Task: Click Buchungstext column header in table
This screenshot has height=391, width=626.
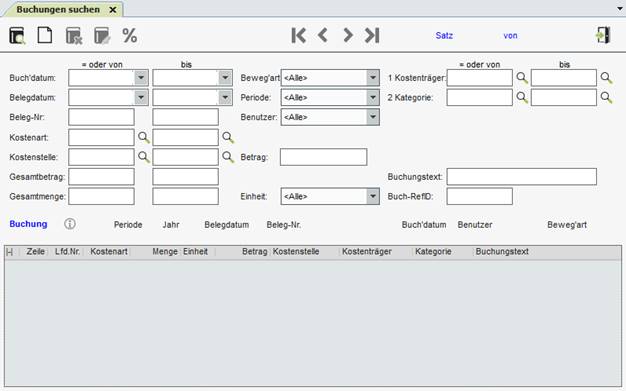Action: tap(502, 252)
